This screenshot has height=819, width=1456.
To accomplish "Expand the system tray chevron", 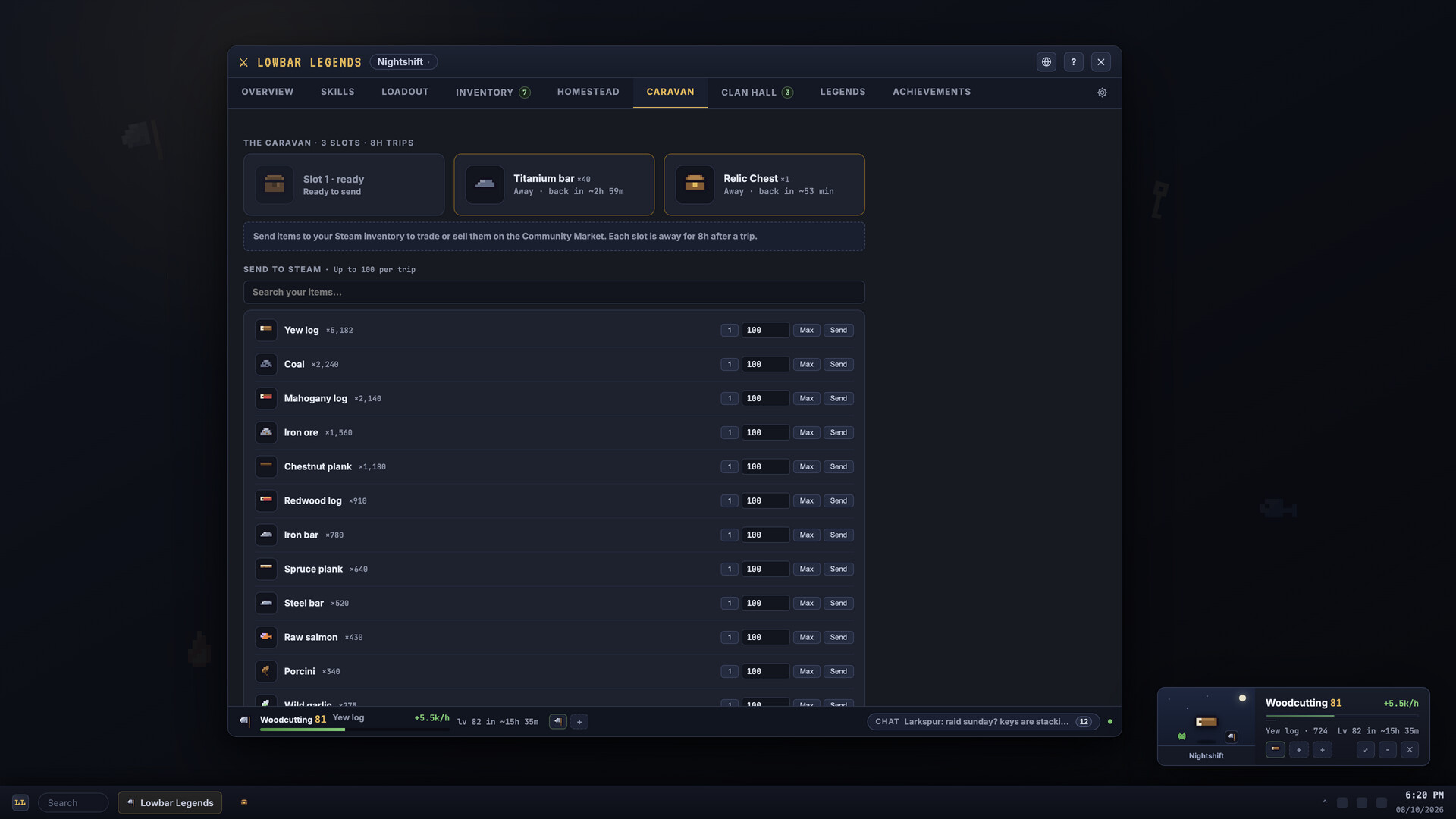I will coord(1325,802).
